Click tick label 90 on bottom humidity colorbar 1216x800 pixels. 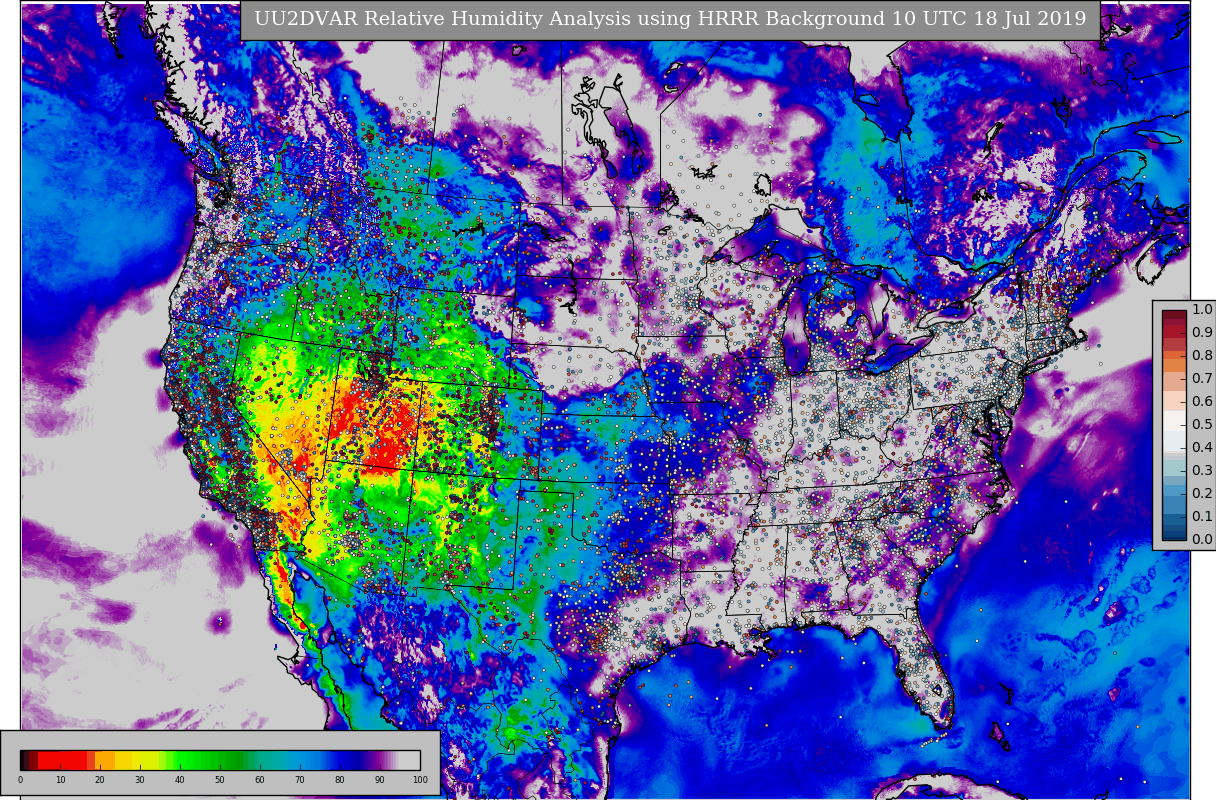click(379, 780)
